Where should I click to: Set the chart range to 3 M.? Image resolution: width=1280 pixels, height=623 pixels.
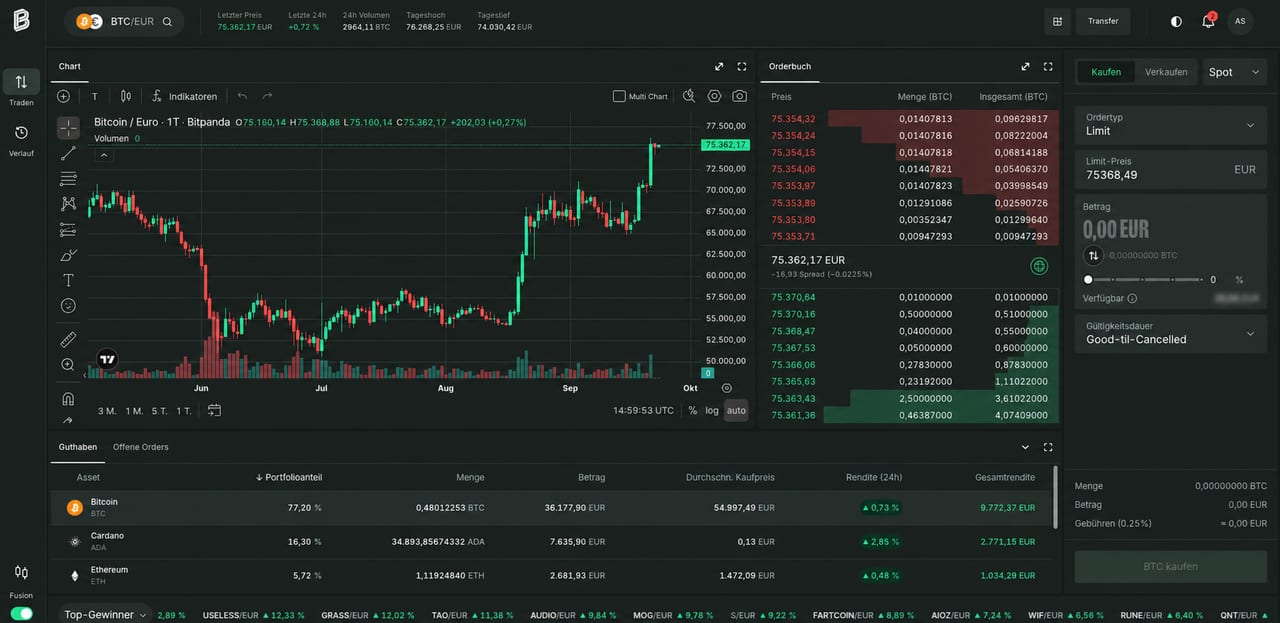[x=107, y=411]
